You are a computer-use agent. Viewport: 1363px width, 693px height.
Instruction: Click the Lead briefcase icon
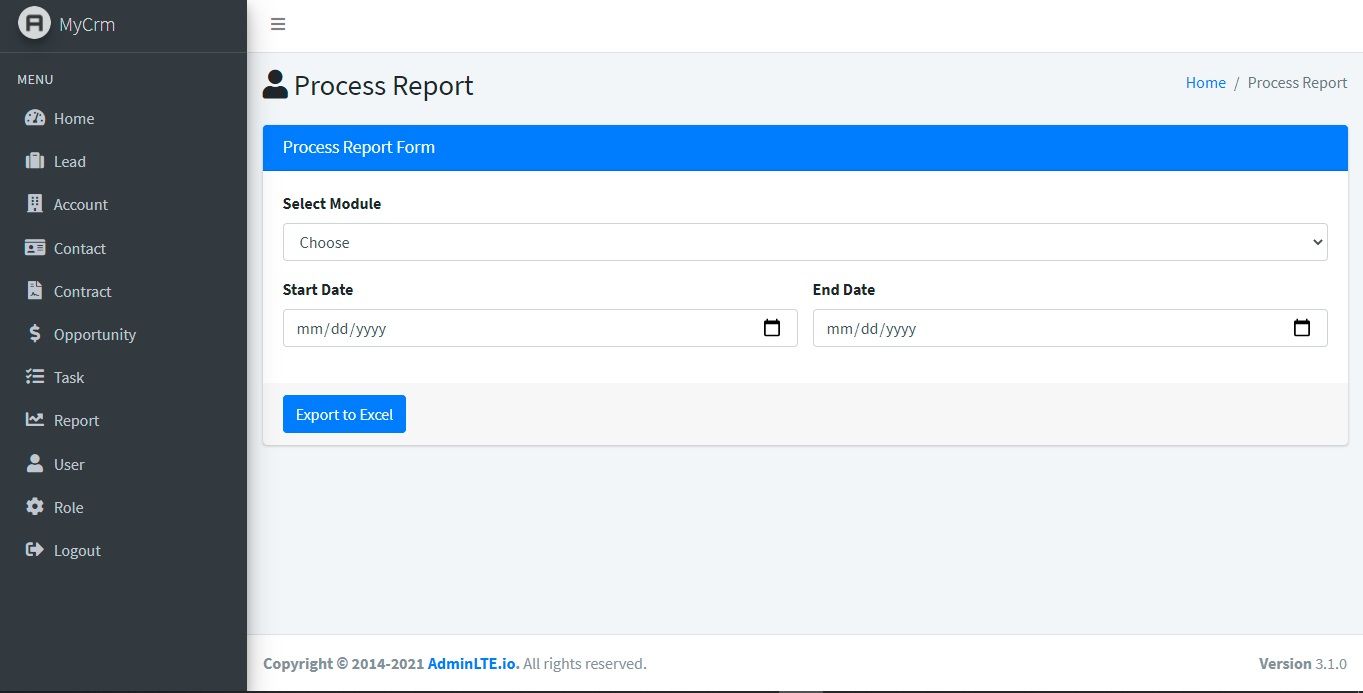tap(35, 161)
